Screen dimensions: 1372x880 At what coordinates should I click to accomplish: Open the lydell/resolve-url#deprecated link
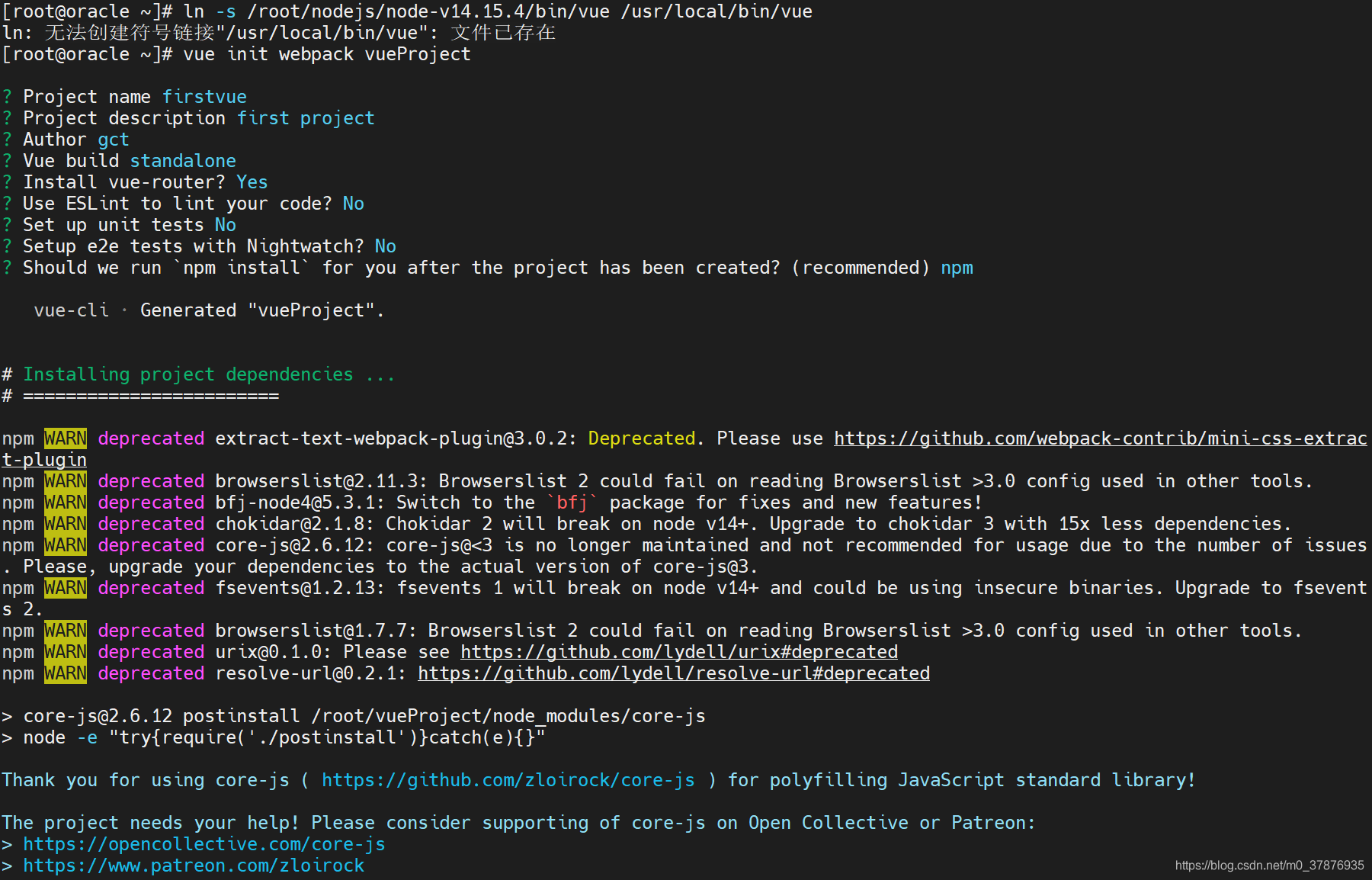[674, 673]
